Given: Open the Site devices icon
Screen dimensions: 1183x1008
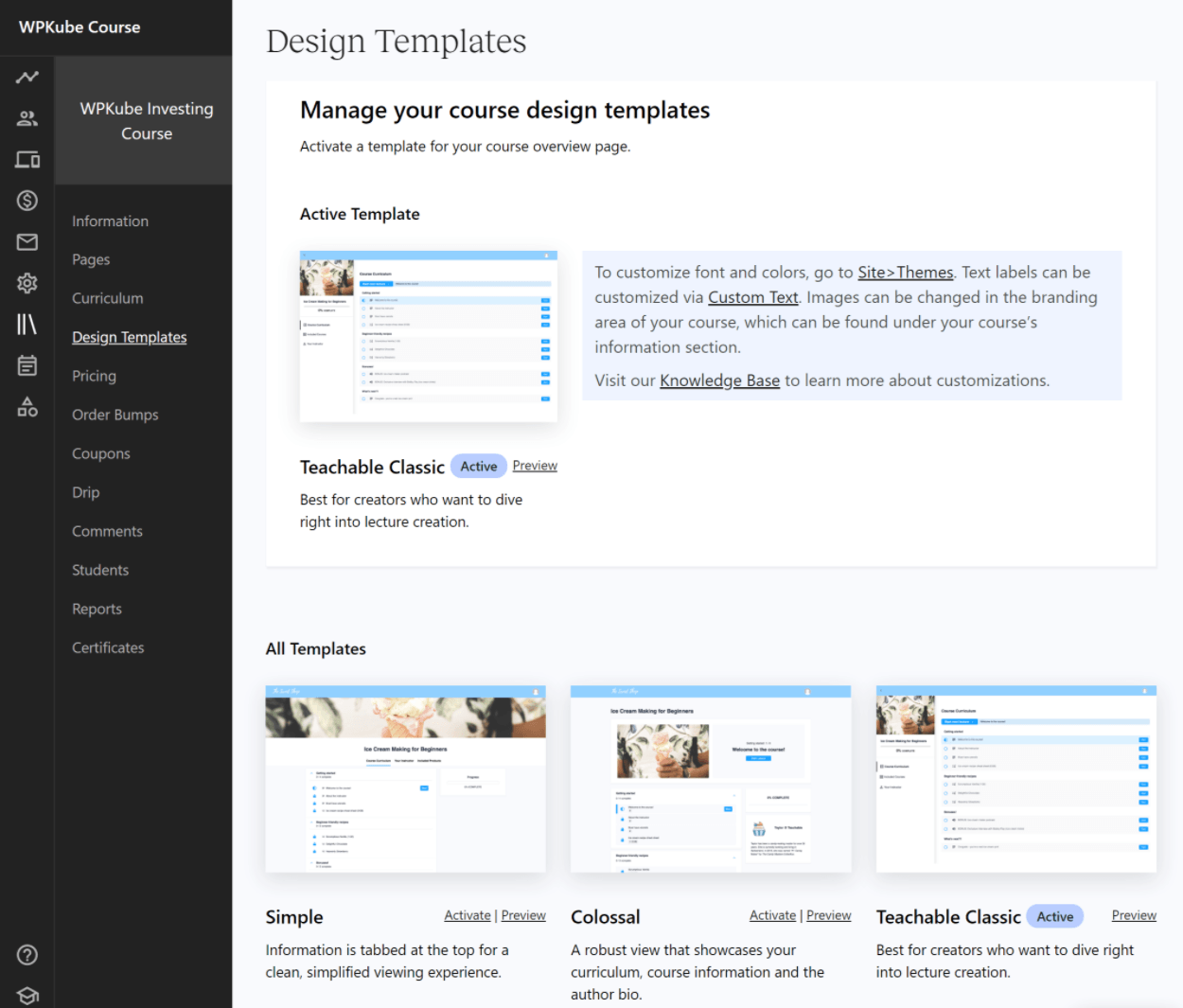Looking at the screenshot, I should click(x=27, y=159).
